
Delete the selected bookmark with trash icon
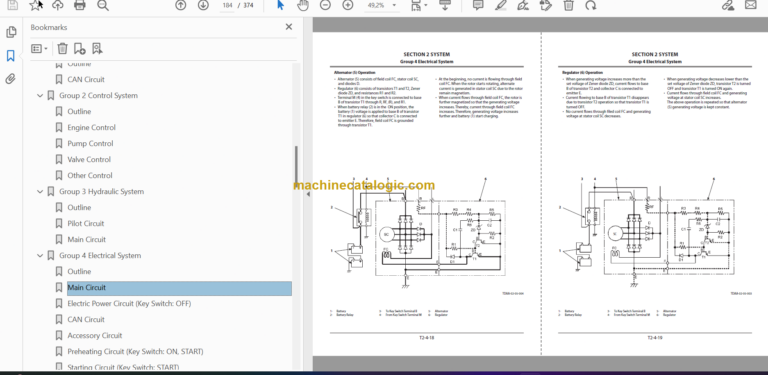[x=62, y=48]
